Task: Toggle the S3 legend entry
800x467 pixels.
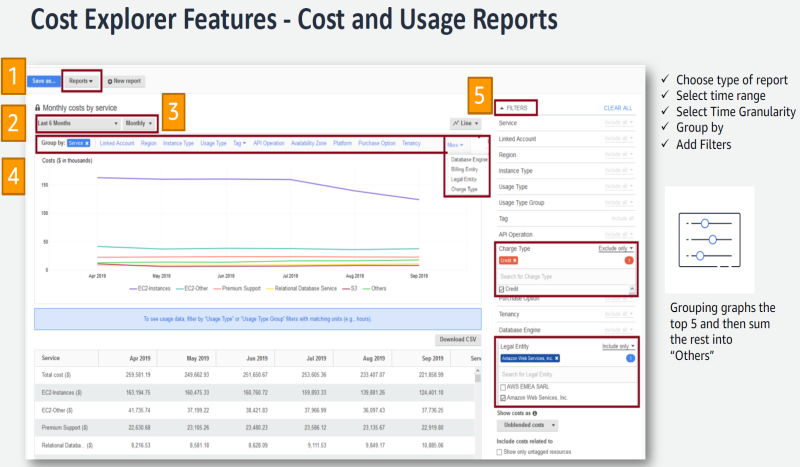Action: pyautogui.click(x=350, y=288)
